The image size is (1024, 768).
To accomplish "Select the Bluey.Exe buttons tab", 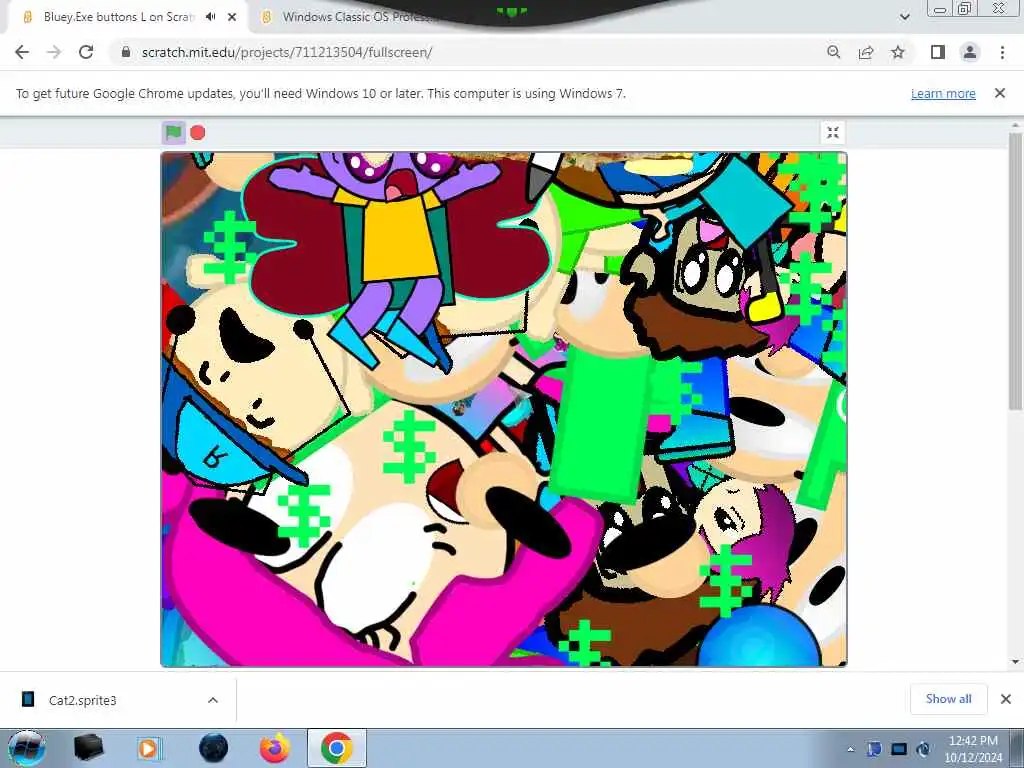I will [118, 17].
